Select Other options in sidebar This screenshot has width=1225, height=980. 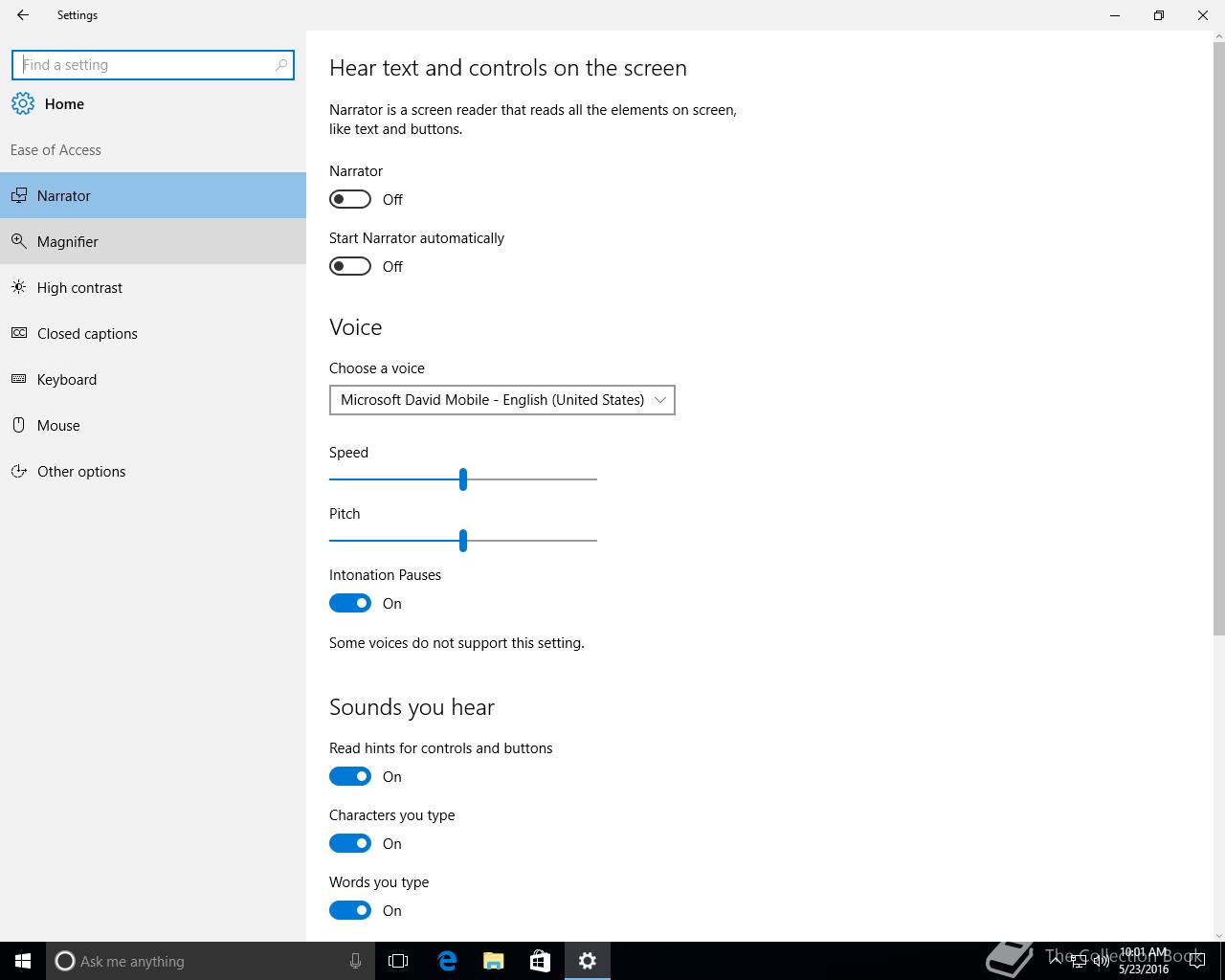tap(153, 471)
